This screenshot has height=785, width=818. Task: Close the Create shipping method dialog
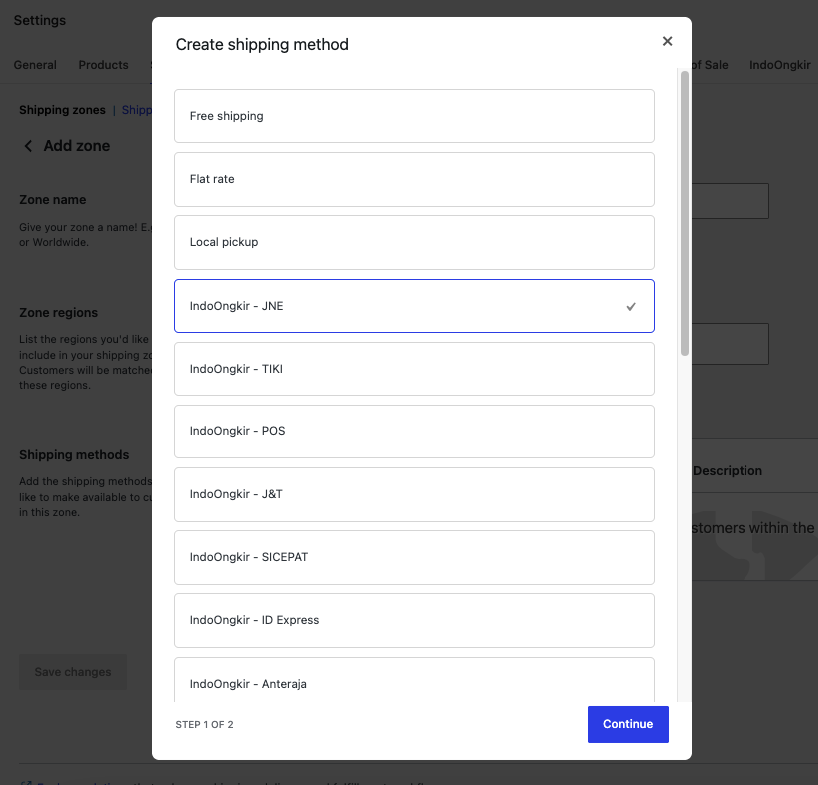[667, 41]
